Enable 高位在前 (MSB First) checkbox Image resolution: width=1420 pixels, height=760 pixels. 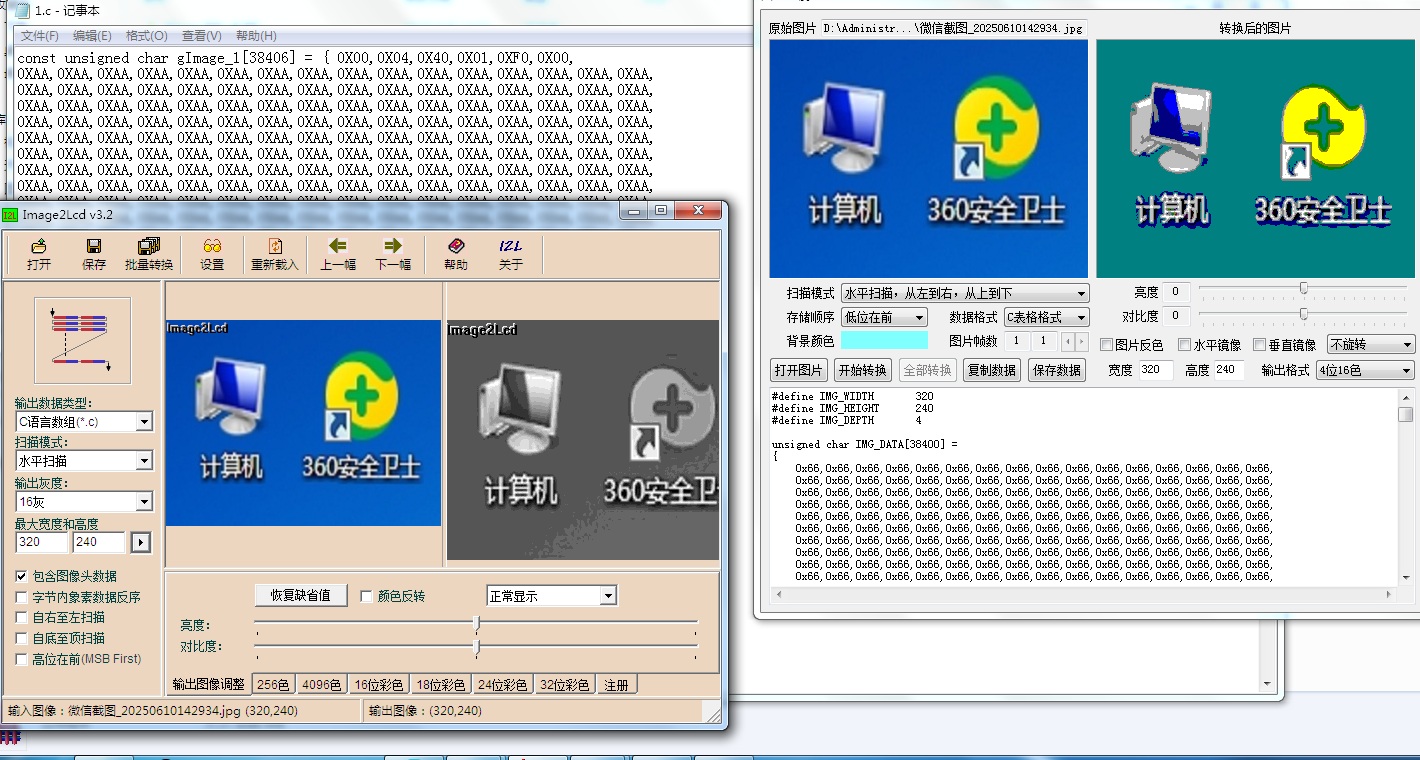click(22, 659)
